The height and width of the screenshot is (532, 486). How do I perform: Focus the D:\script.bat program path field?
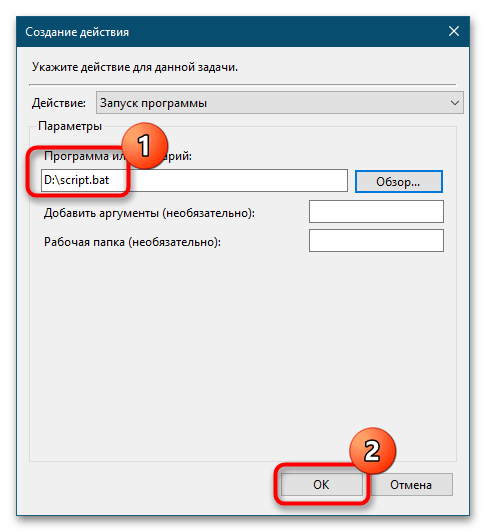point(194,180)
